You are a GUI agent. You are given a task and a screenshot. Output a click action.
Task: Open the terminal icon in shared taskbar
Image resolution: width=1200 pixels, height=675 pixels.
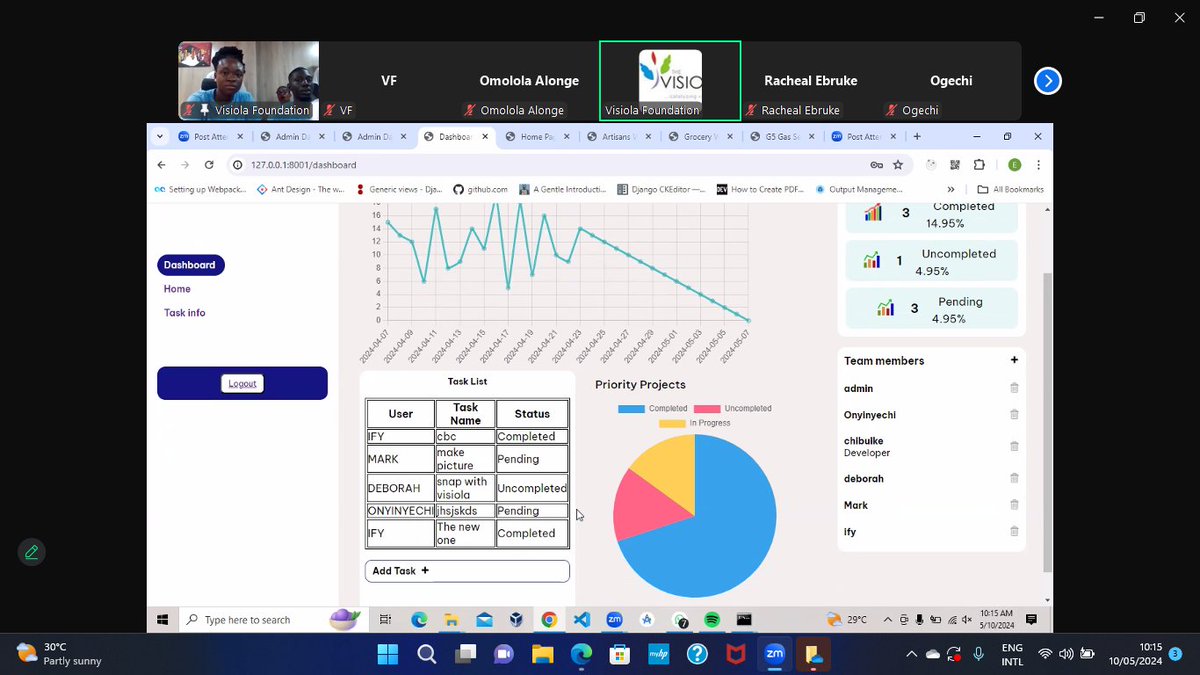[x=744, y=620]
